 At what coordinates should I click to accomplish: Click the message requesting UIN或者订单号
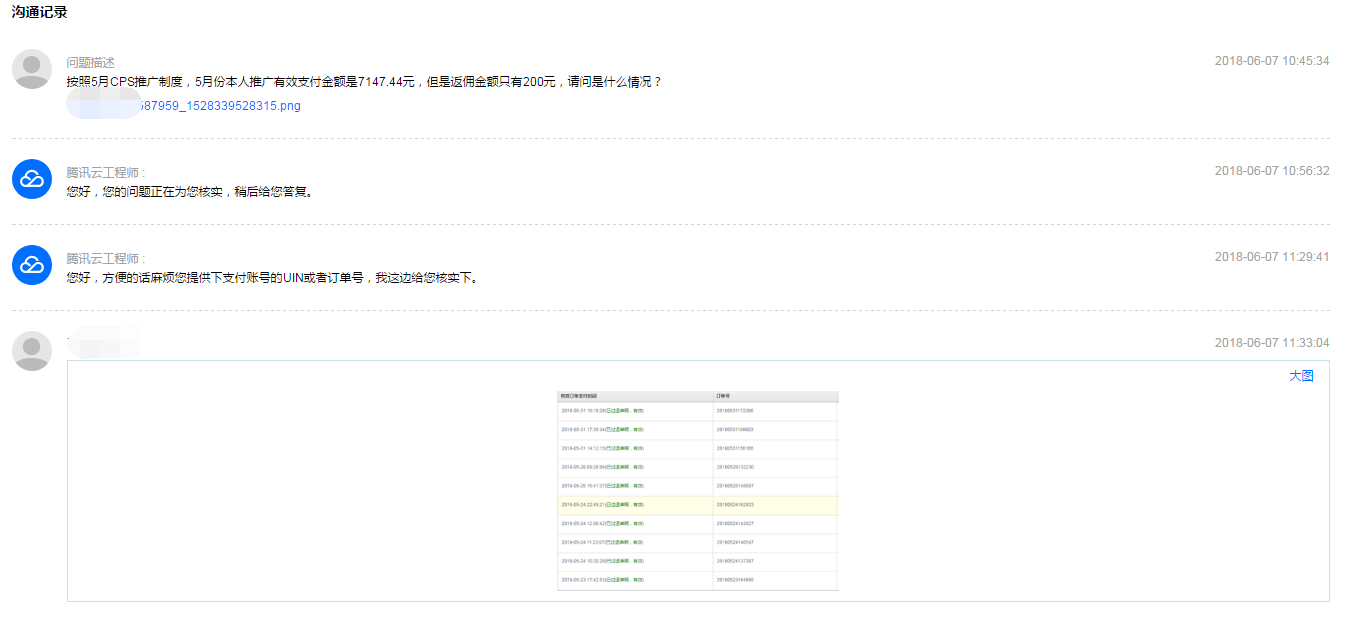click(272, 278)
